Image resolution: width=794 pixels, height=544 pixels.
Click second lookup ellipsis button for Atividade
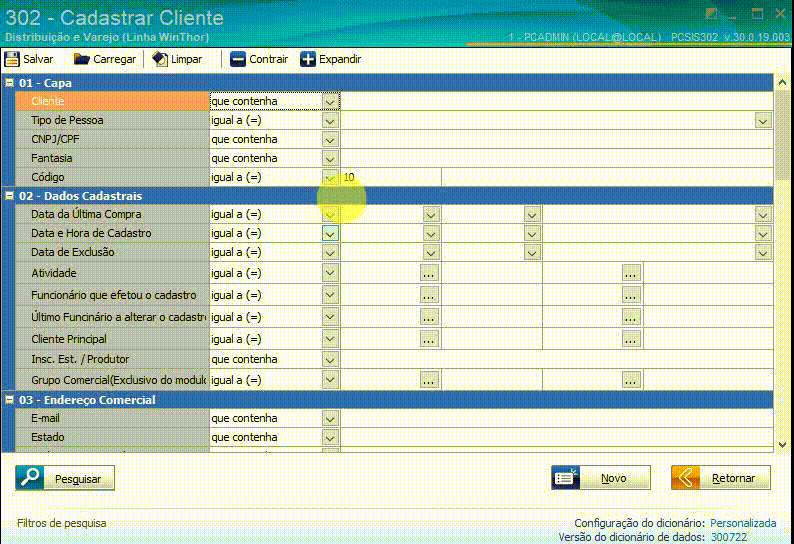pos(630,274)
